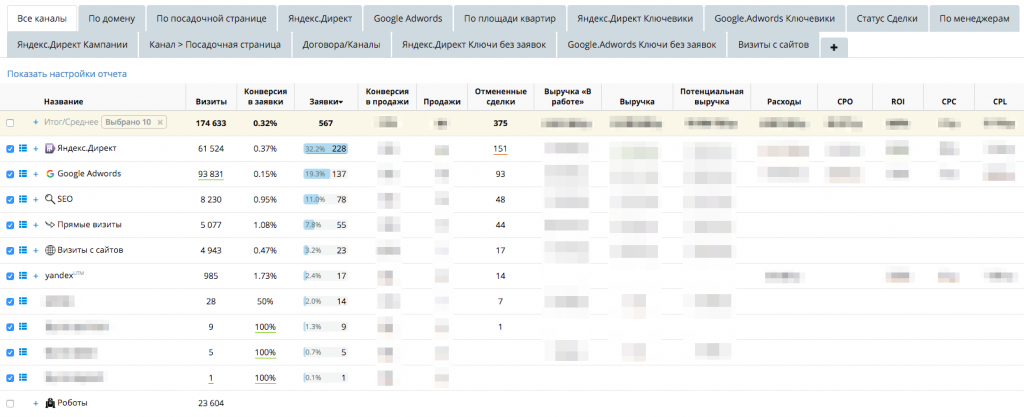This screenshot has width=1024, height=417.
Task: Uncheck the Google Adwords row checkbox
Action: pos(10,174)
